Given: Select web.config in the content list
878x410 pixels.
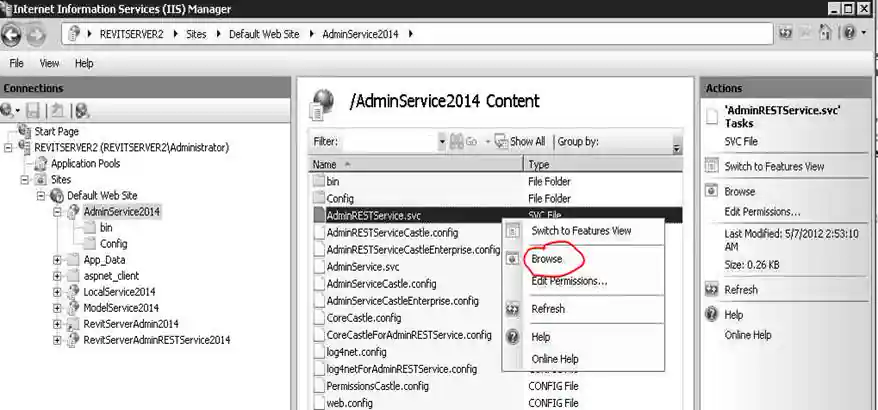Looking at the screenshot, I should point(348,403).
